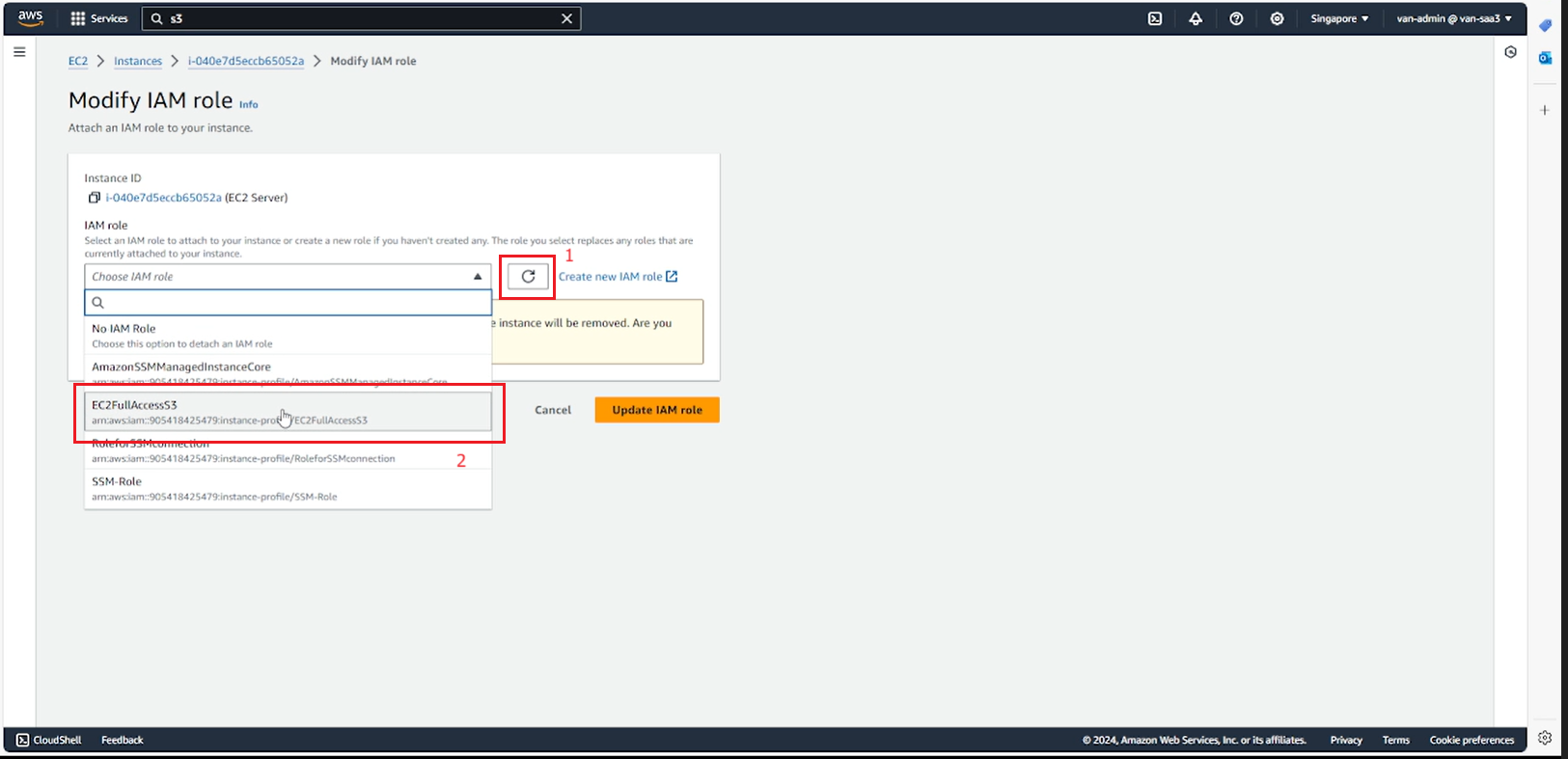
Task: Select SSM-Role from the list
Action: (288, 489)
